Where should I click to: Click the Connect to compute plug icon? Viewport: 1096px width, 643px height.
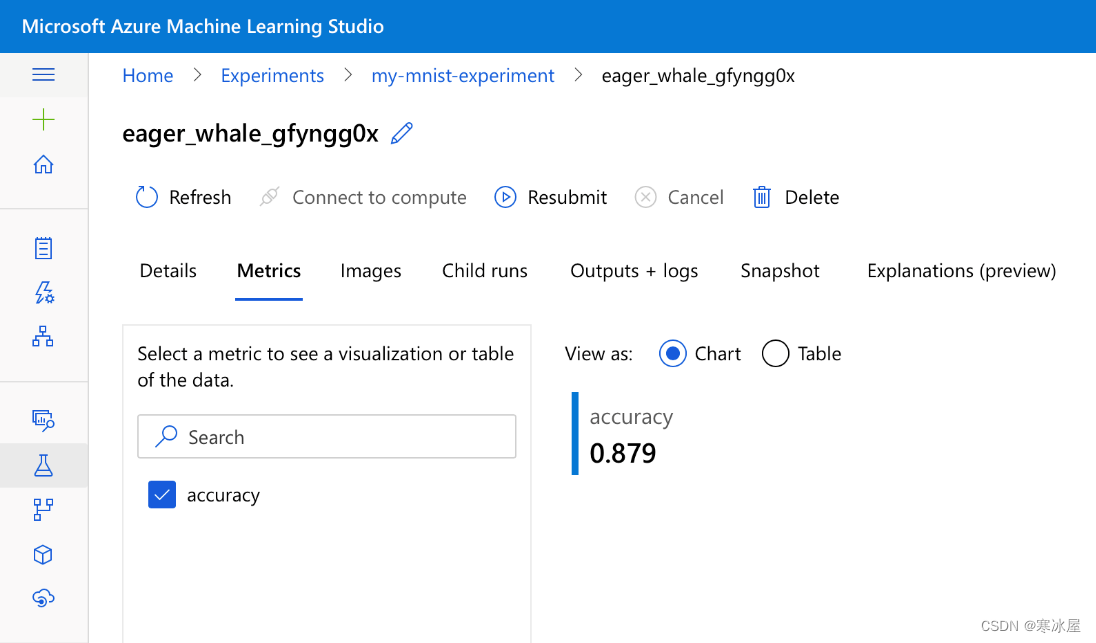point(269,197)
